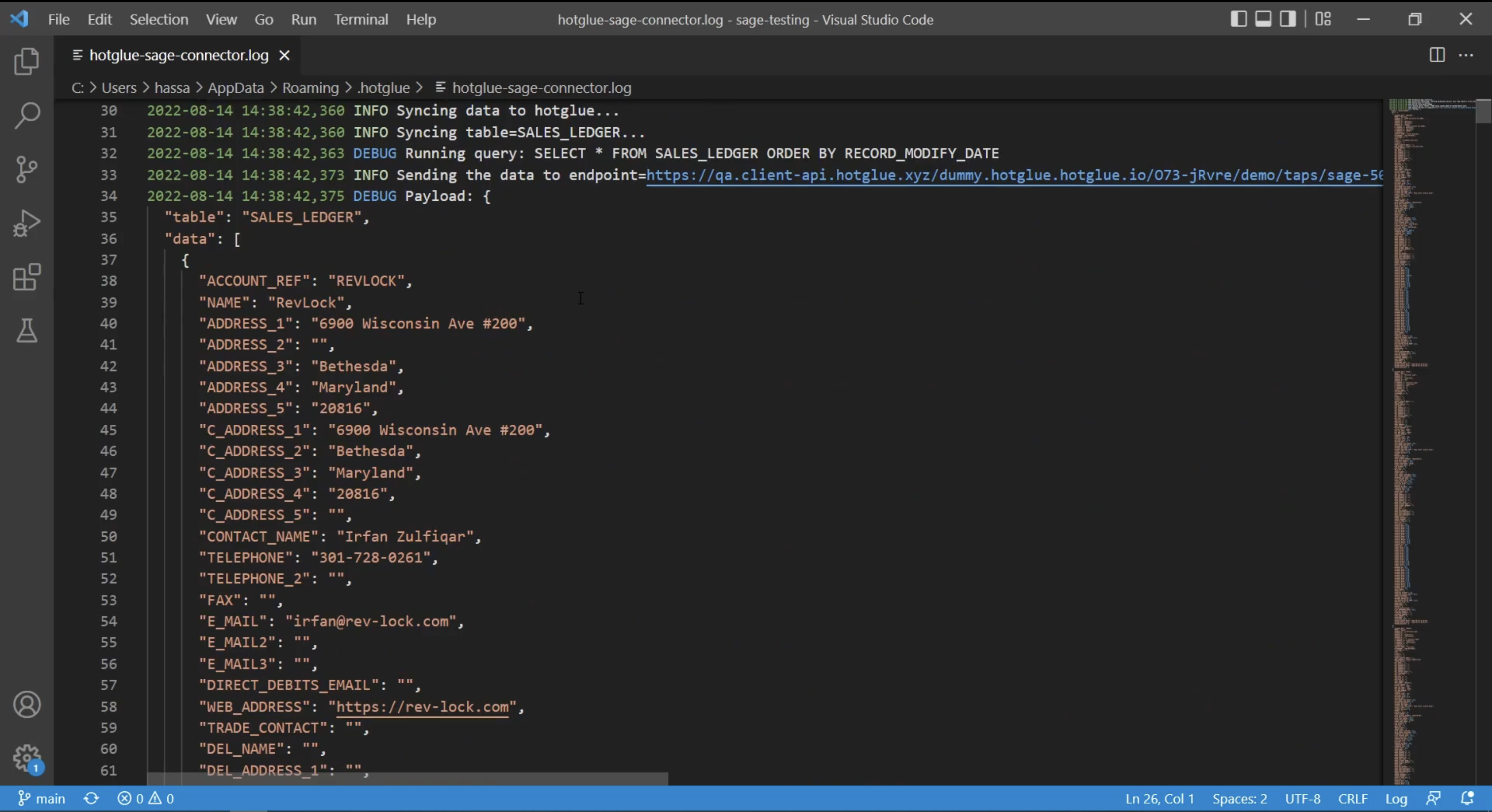Open the Run menu

(303, 19)
